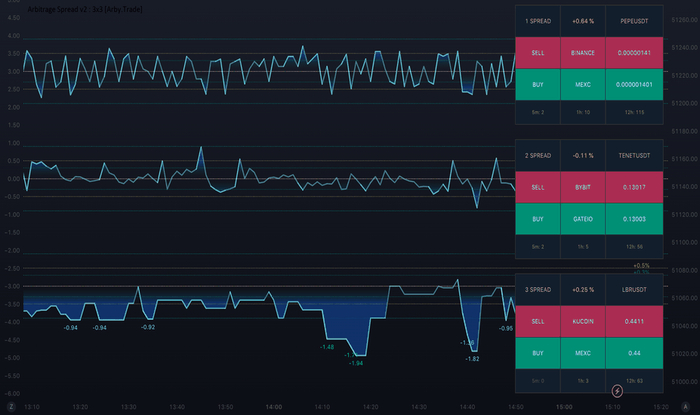Click the GATEIO exchange cell
This screenshot has height=415, width=700.
click(x=583, y=219)
